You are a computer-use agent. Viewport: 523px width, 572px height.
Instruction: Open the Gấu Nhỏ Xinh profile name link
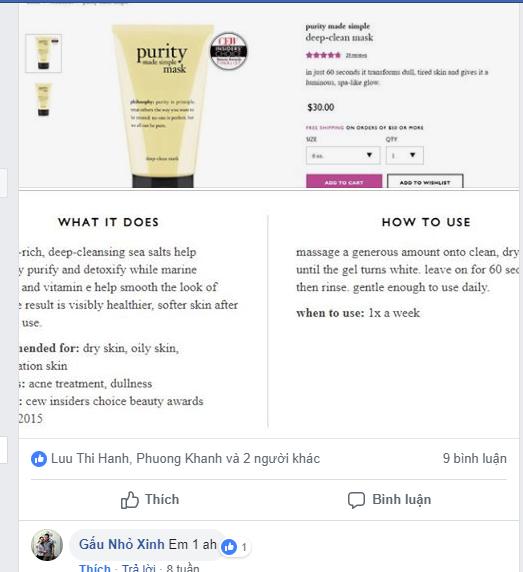pyautogui.click(x=122, y=544)
